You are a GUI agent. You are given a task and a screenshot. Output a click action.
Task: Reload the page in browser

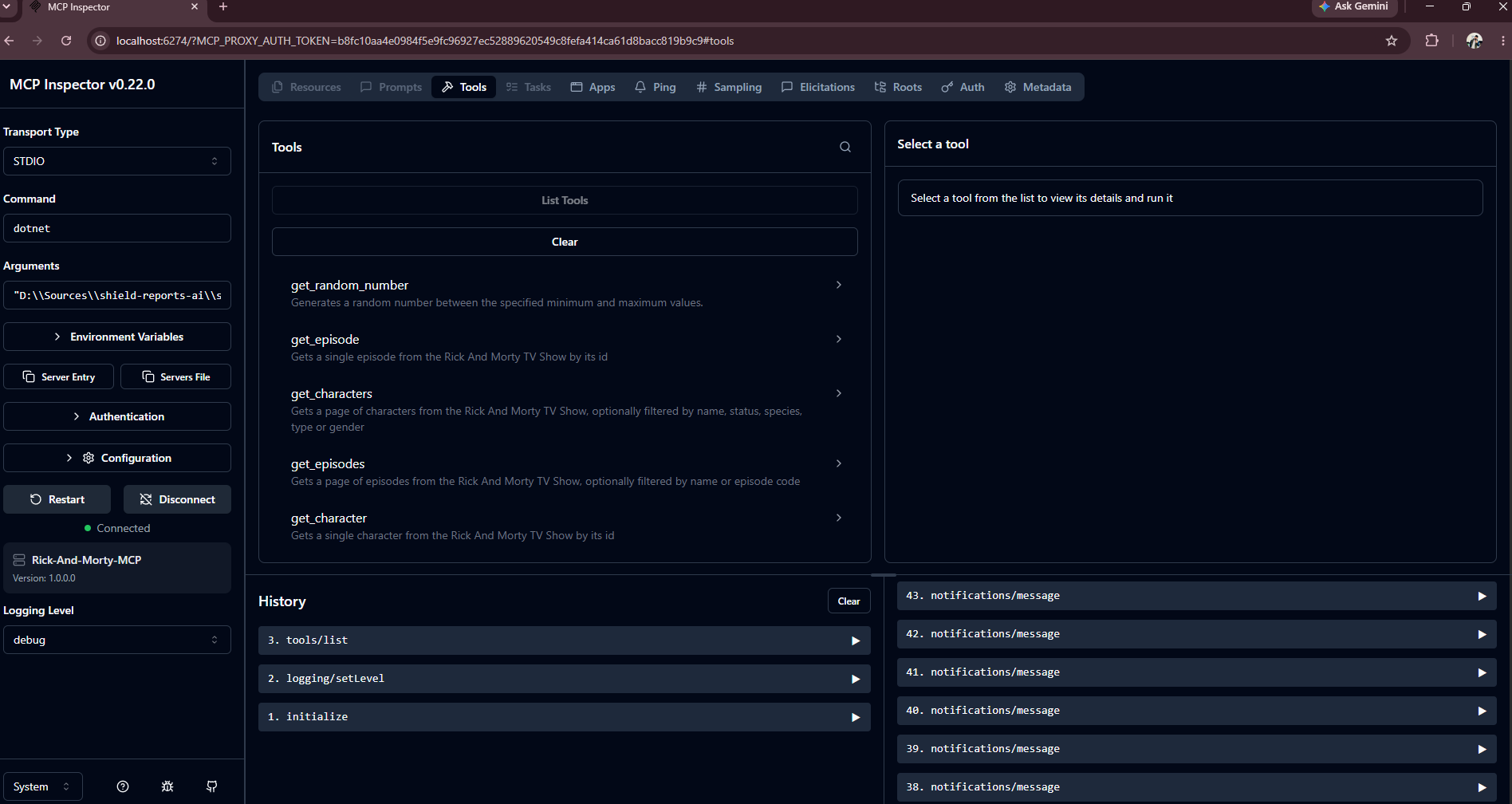point(66,41)
